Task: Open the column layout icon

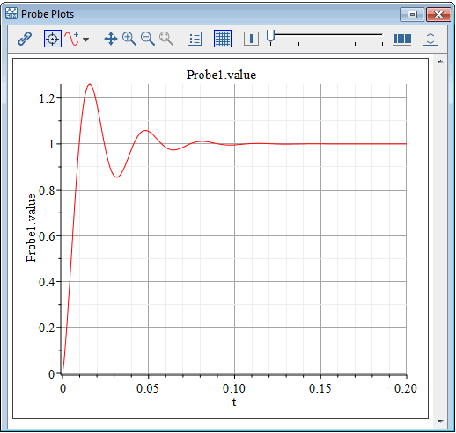Action: click(x=402, y=39)
